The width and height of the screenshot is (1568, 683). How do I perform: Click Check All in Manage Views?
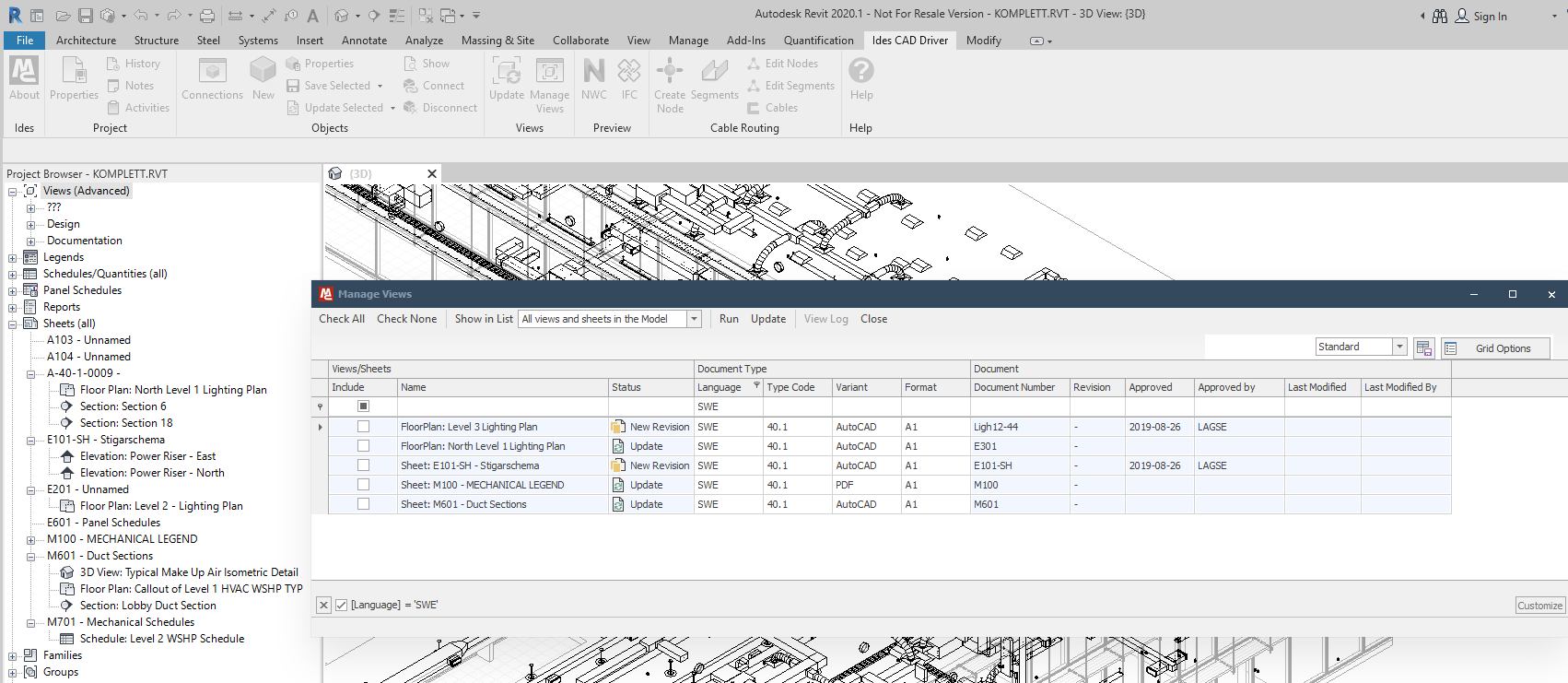(342, 319)
